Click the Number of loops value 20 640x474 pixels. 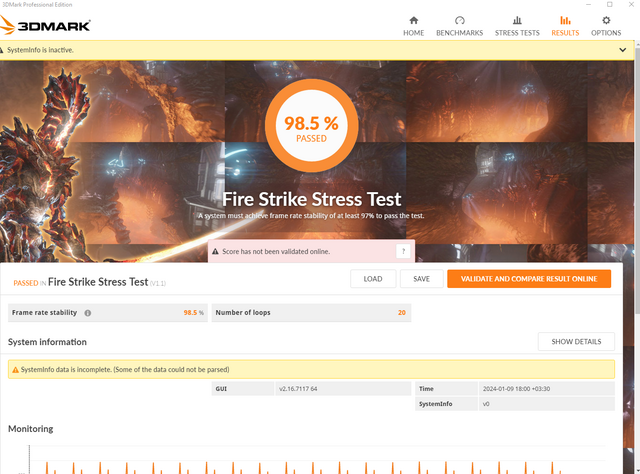click(402, 313)
